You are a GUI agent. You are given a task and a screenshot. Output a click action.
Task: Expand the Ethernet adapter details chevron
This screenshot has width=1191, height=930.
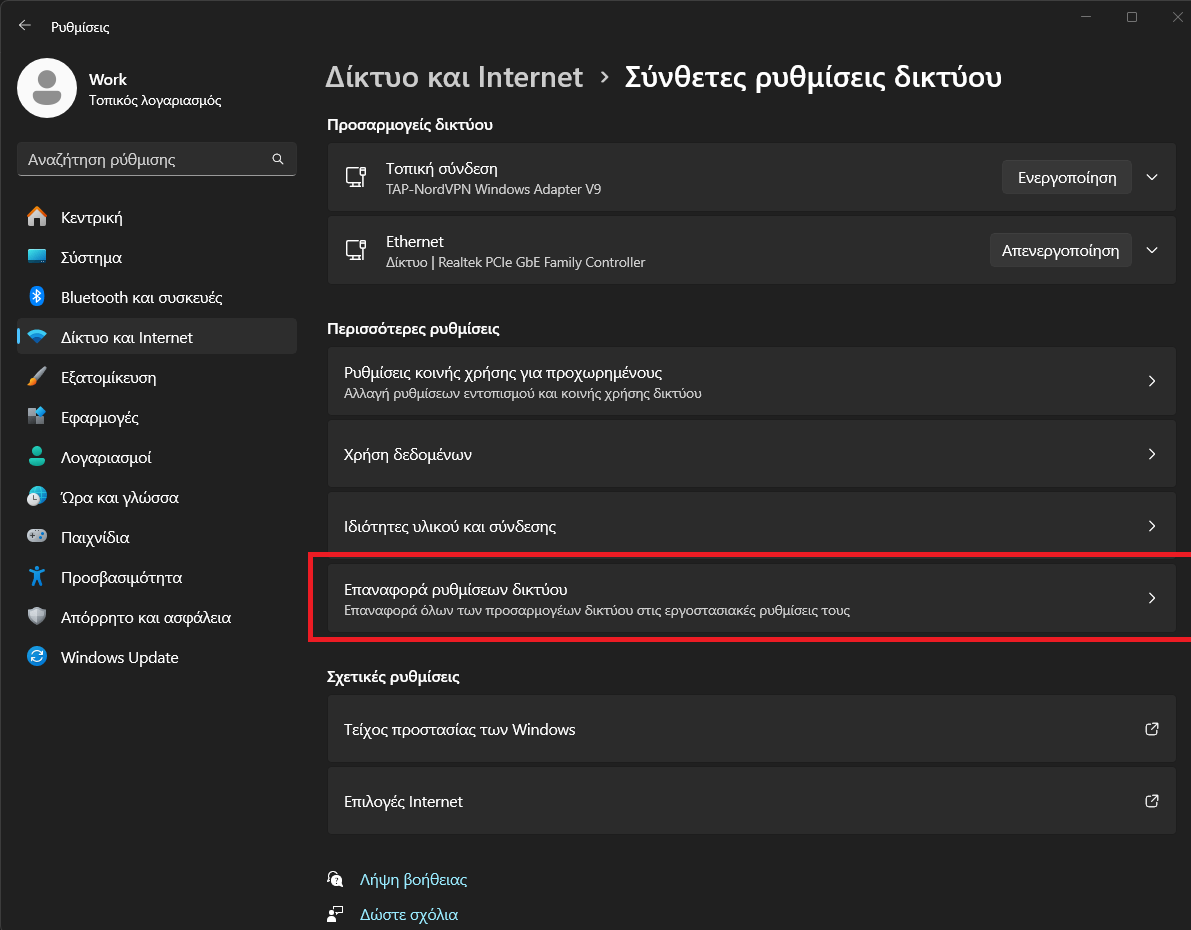click(1151, 250)
